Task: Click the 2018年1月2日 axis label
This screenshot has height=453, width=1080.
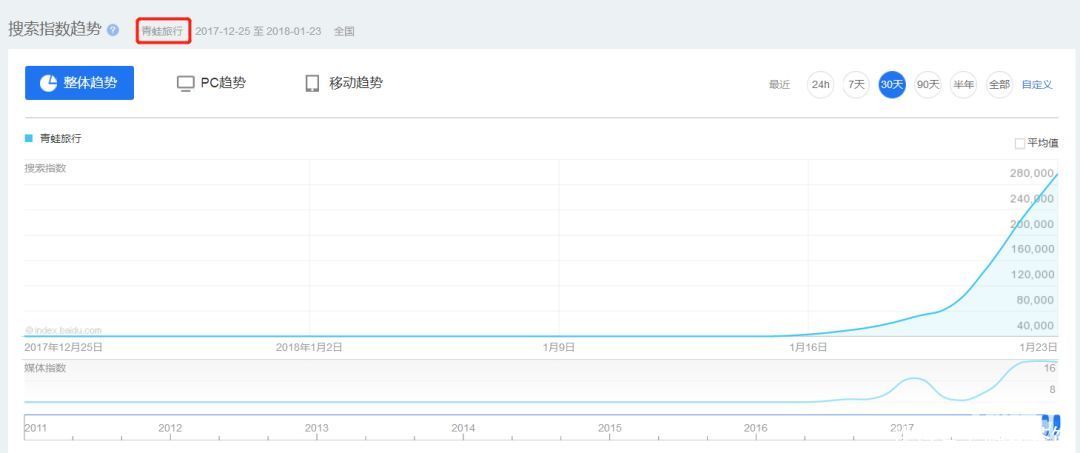Action: coord(309,348)
